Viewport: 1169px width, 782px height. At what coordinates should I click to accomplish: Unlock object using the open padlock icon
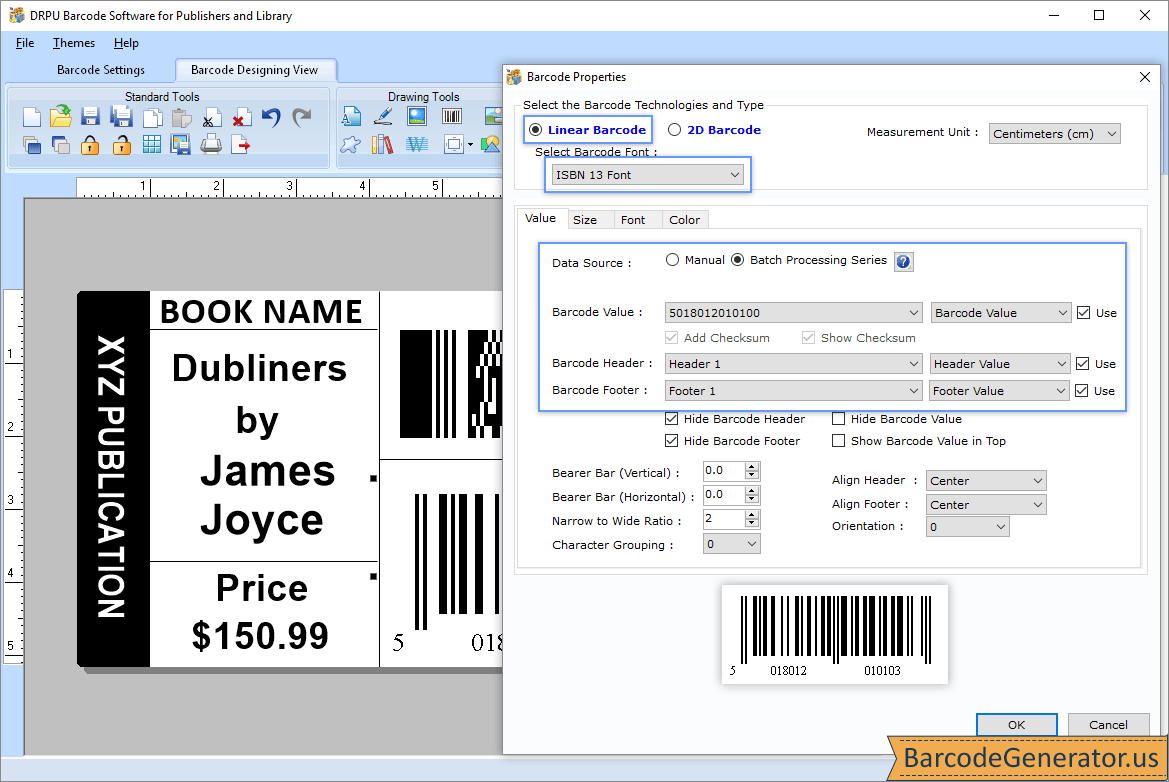[122, 145]
